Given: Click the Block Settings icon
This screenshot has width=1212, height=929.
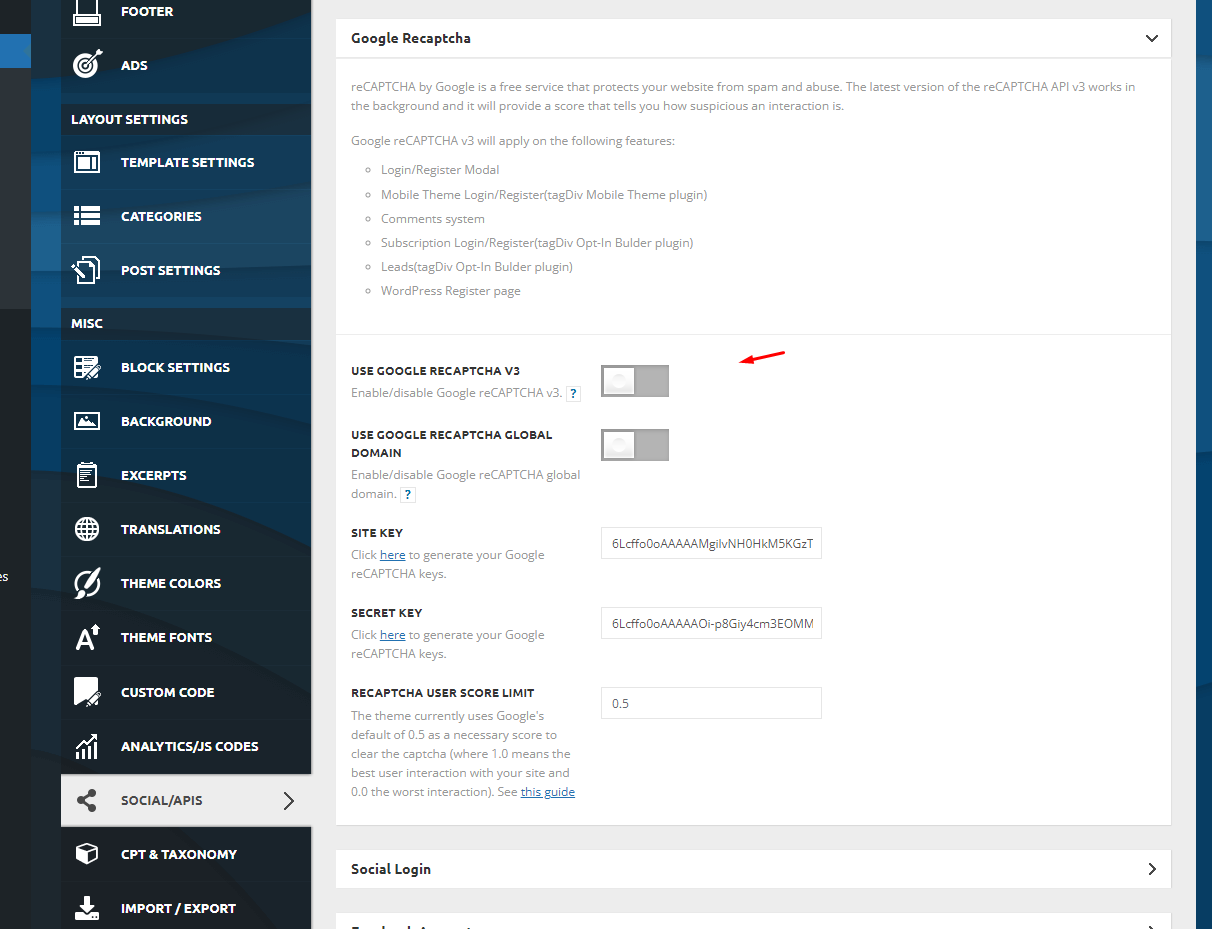Looking at the screenshot, I should [87, 367].
